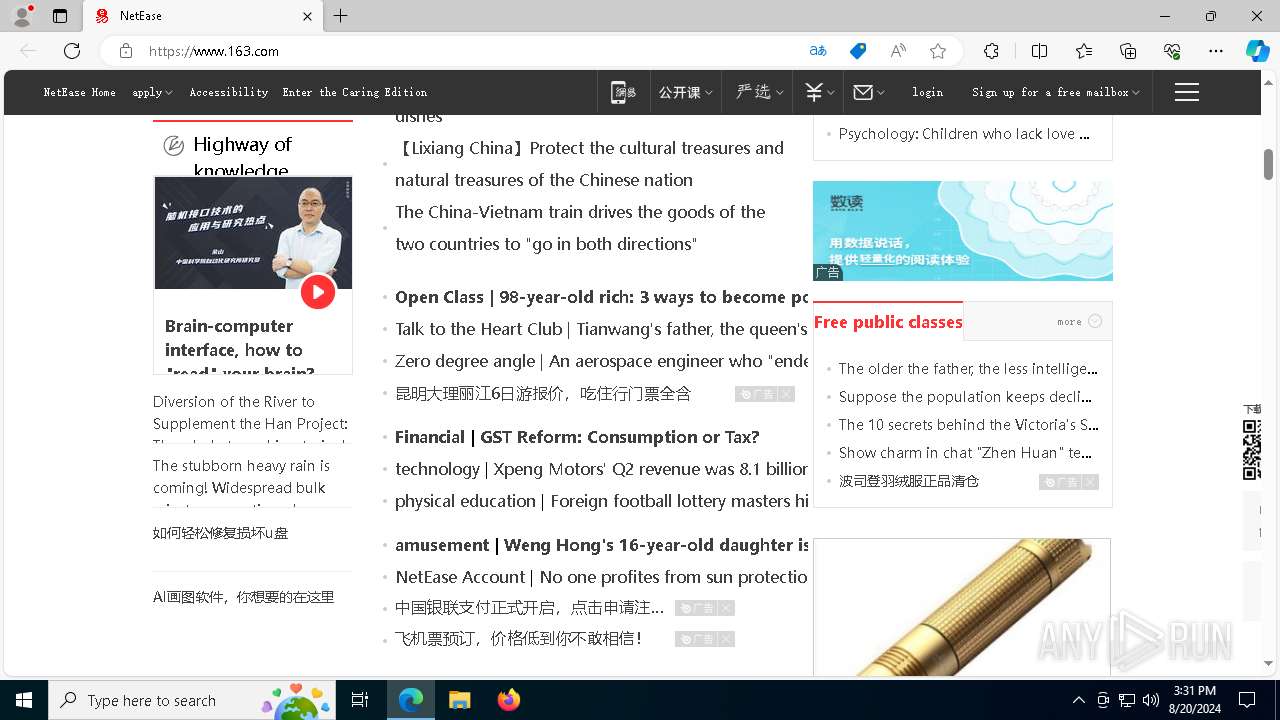The width and height of the screenshot is (1280, 720).
Task: Go to NetEase Home link
Action: pos(79,92)
